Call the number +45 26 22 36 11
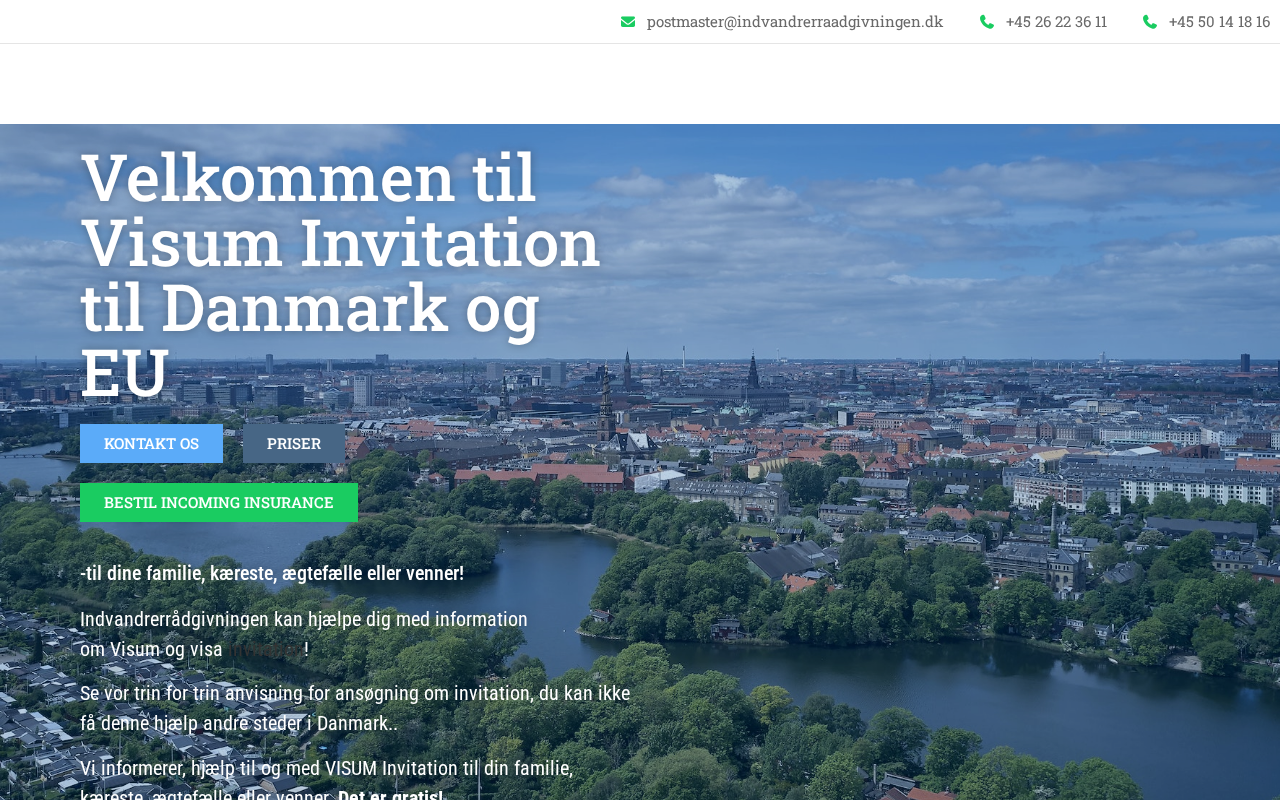This screenshot has height=800, width=1280. pos(1056,22)
